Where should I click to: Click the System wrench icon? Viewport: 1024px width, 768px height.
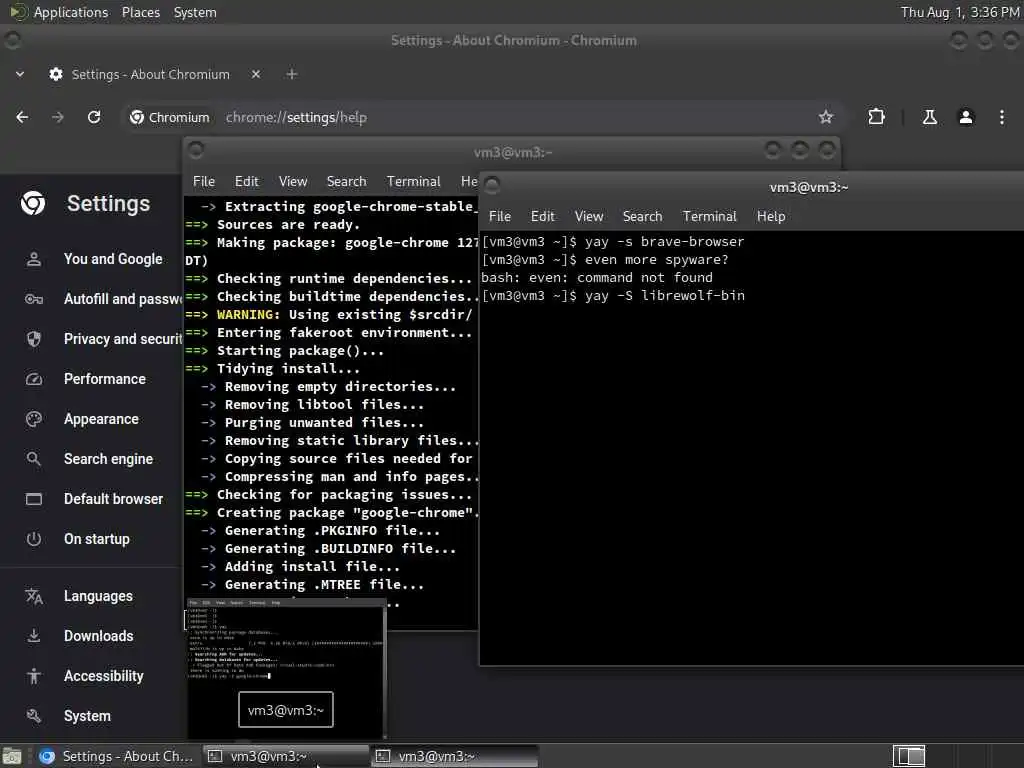pyautogui.click(x=34, y=716)
